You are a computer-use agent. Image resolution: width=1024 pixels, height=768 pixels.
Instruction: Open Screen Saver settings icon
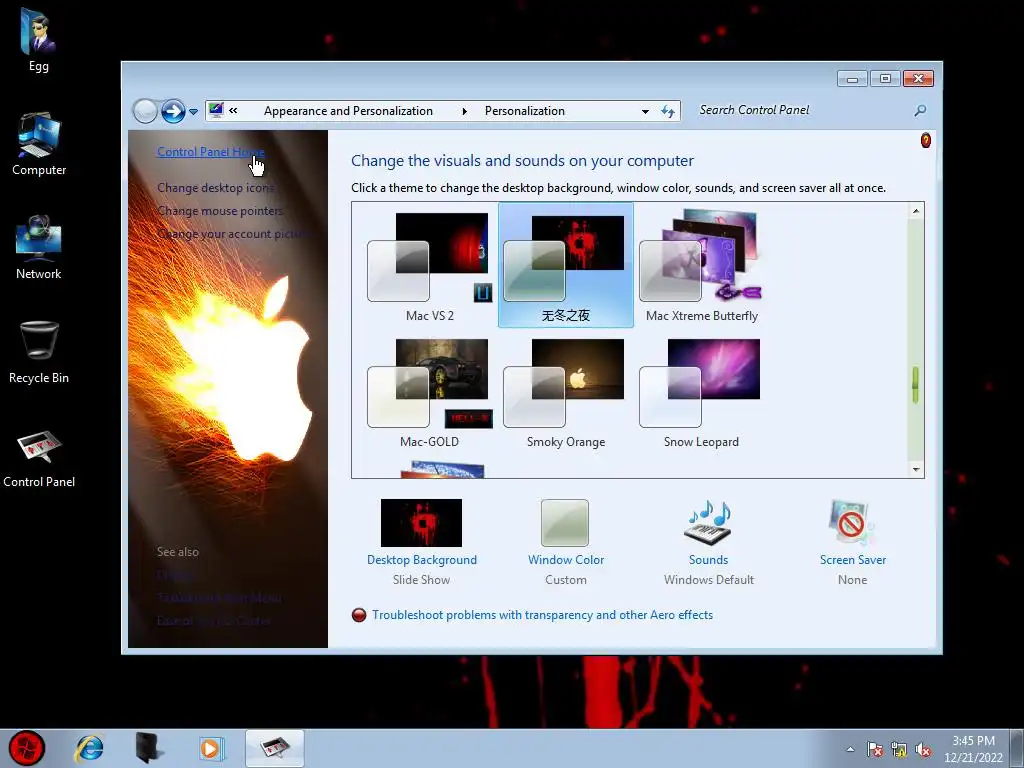pyautogui.click(x=852, y=523)
